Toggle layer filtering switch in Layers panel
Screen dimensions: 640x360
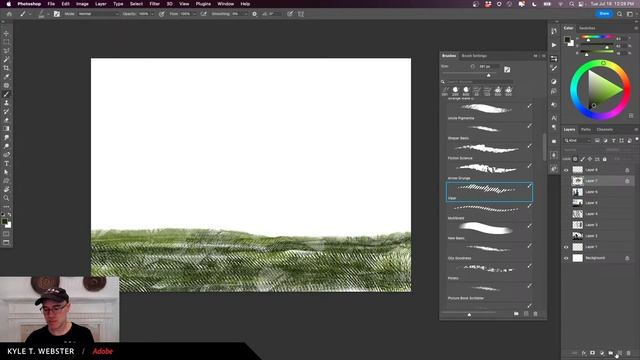[x=637, y=139]
